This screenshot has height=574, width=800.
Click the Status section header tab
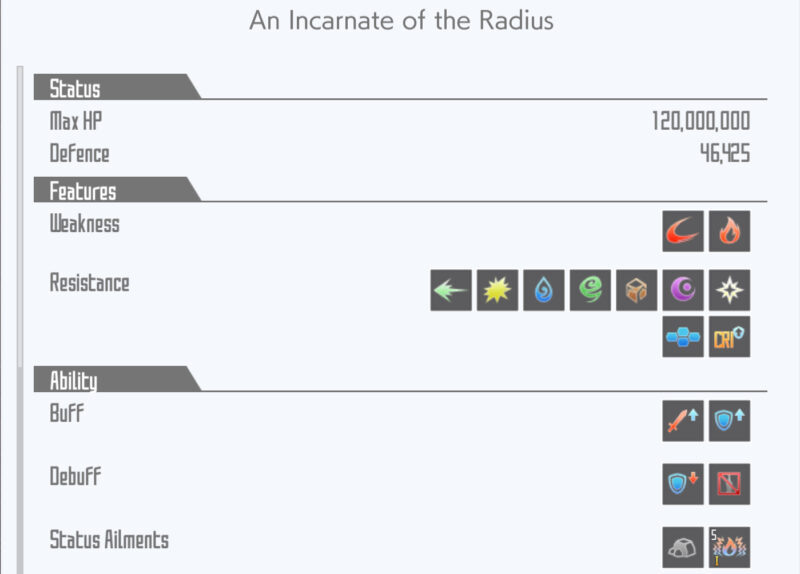pyautogui.click(x=75, y=88)
